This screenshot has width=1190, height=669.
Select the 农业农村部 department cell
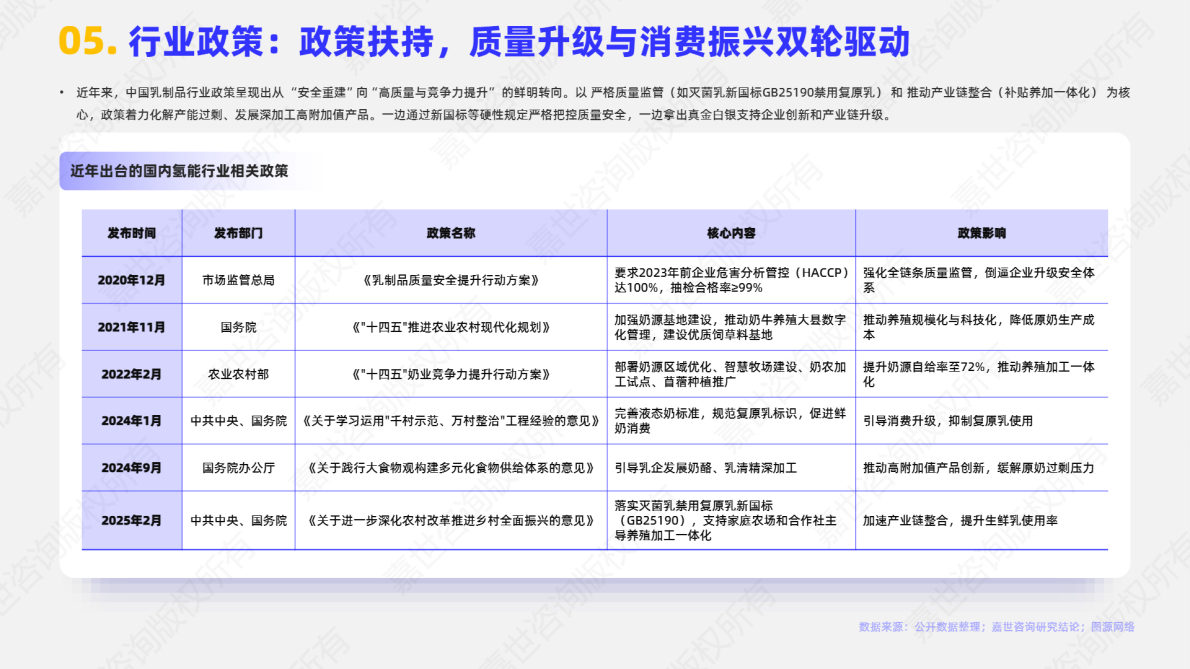click(237, 375)
